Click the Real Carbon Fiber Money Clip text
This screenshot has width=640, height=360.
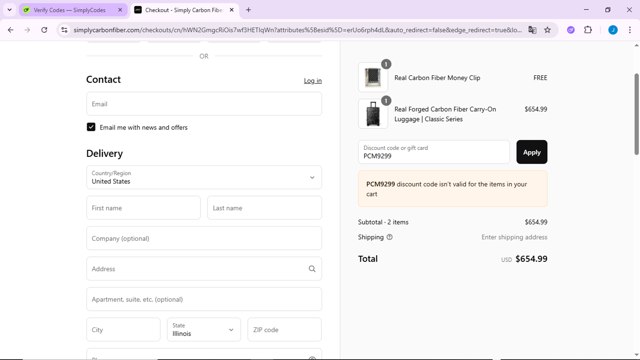pos(437,78)
